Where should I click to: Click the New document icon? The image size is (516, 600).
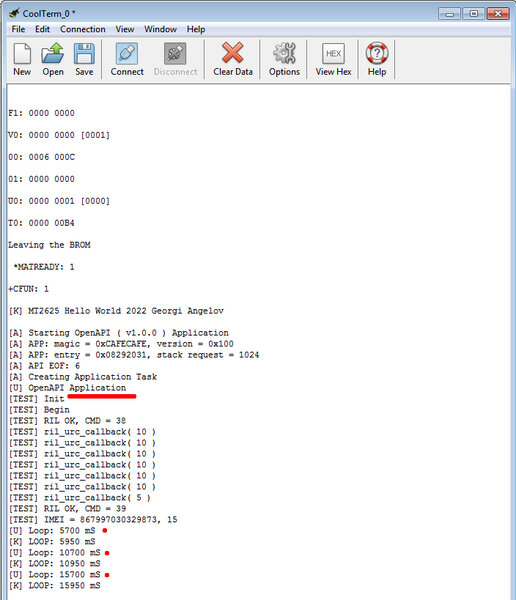pos(22,53)
